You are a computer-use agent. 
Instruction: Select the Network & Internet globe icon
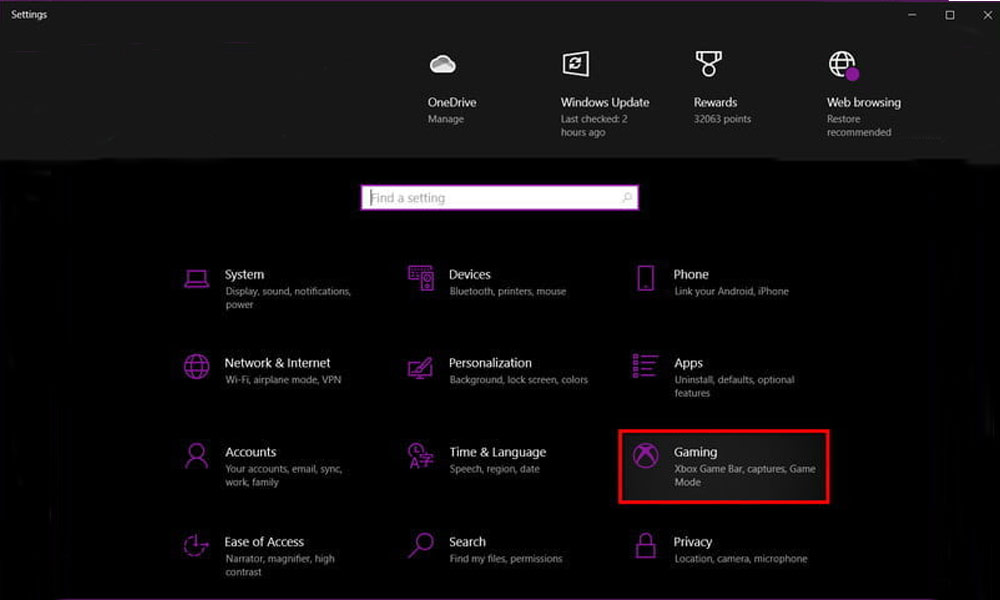197,366
